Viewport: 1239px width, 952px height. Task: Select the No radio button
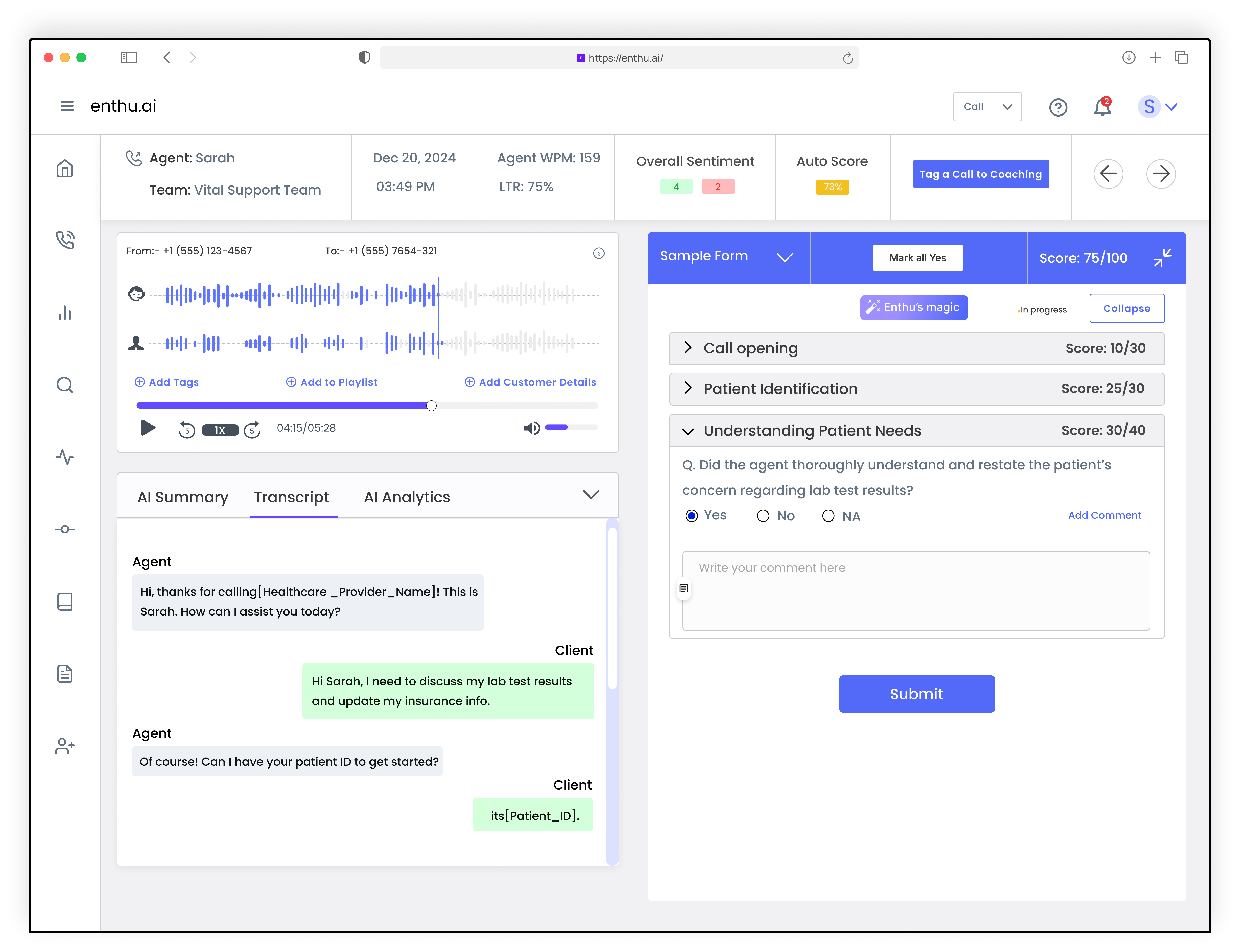pos(763,516)
